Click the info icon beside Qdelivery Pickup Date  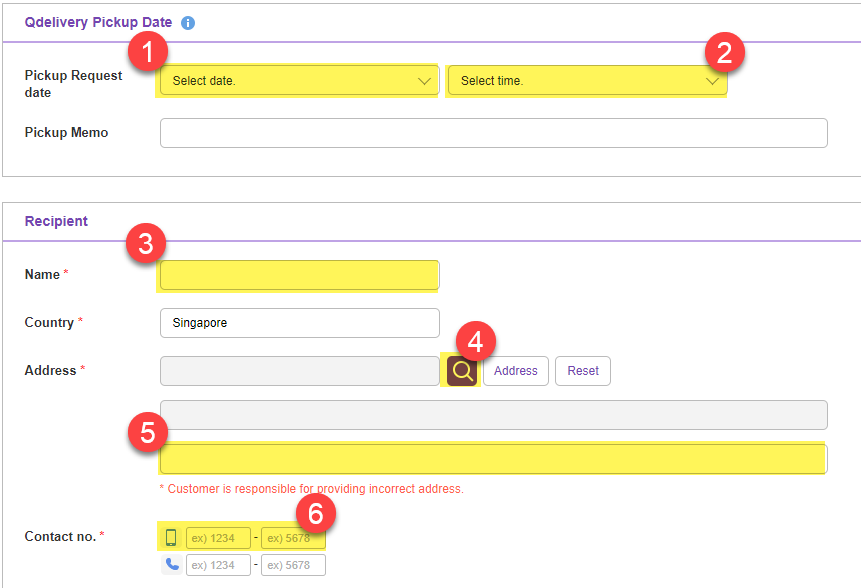point(188,23)
